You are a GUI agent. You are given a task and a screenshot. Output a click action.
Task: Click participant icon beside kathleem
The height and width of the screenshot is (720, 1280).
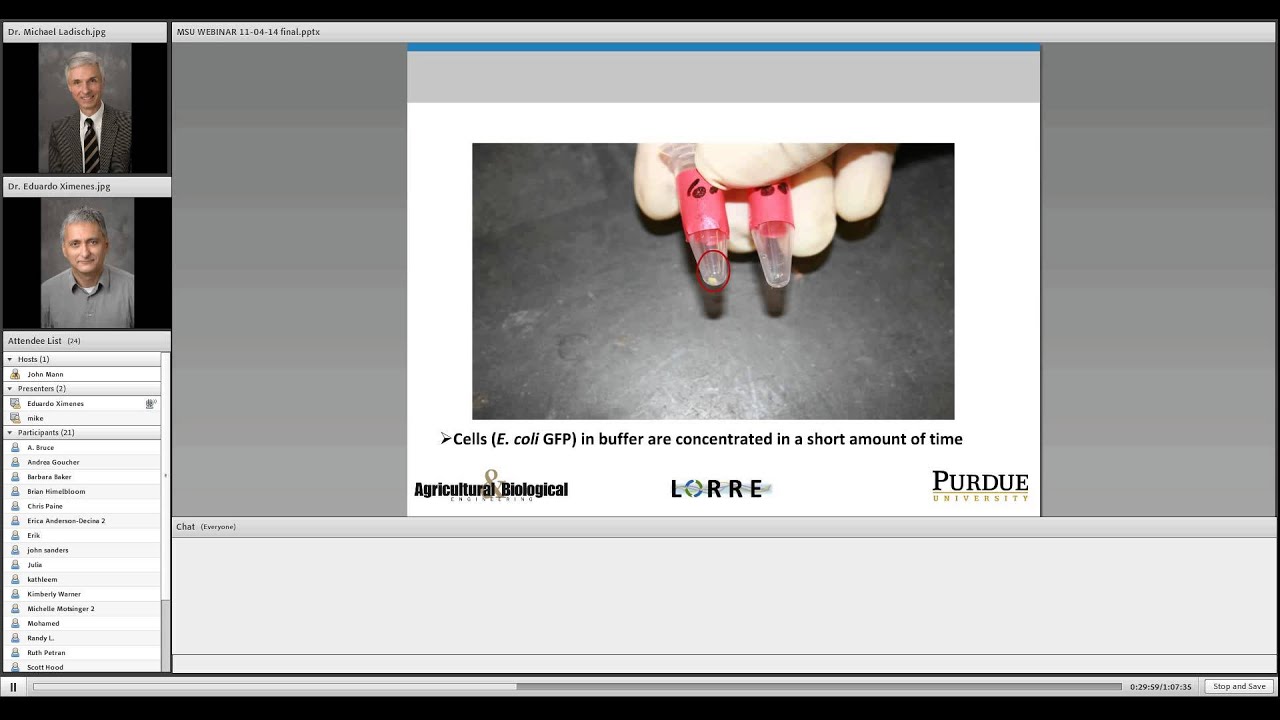tap(15, 579)
